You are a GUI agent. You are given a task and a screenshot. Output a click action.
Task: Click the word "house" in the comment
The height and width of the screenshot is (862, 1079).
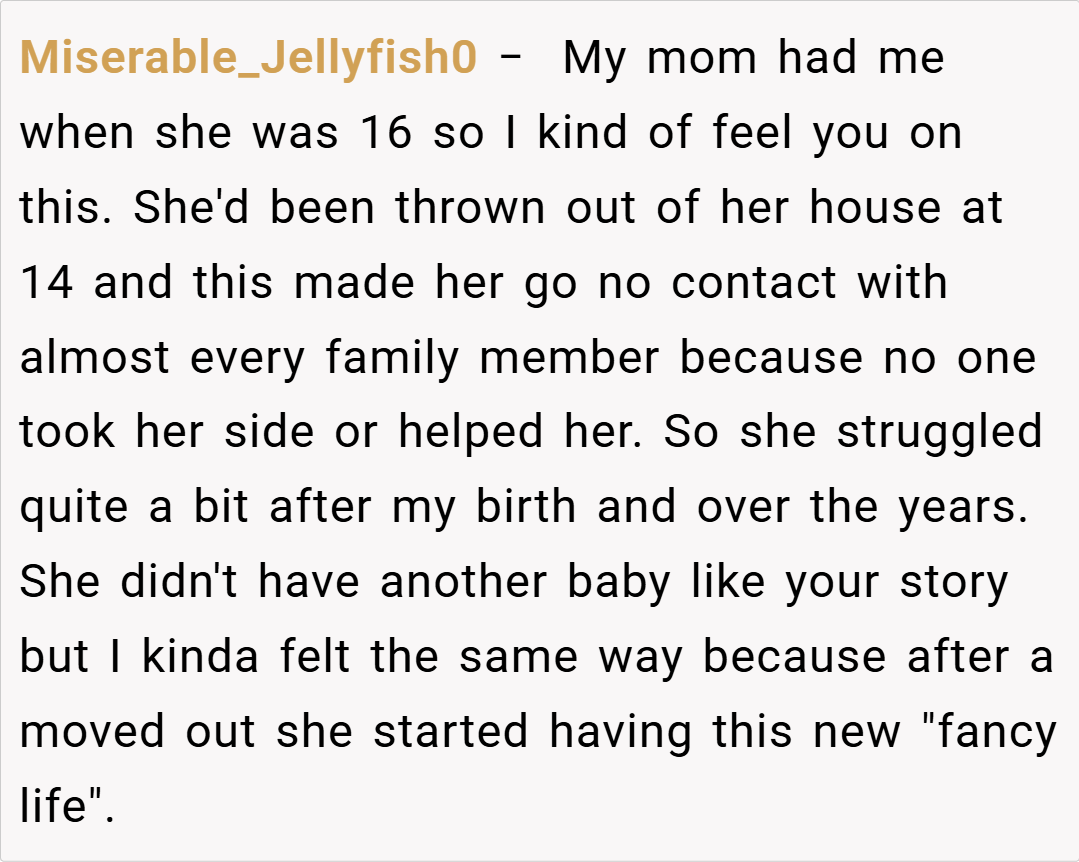coord(876,208)
